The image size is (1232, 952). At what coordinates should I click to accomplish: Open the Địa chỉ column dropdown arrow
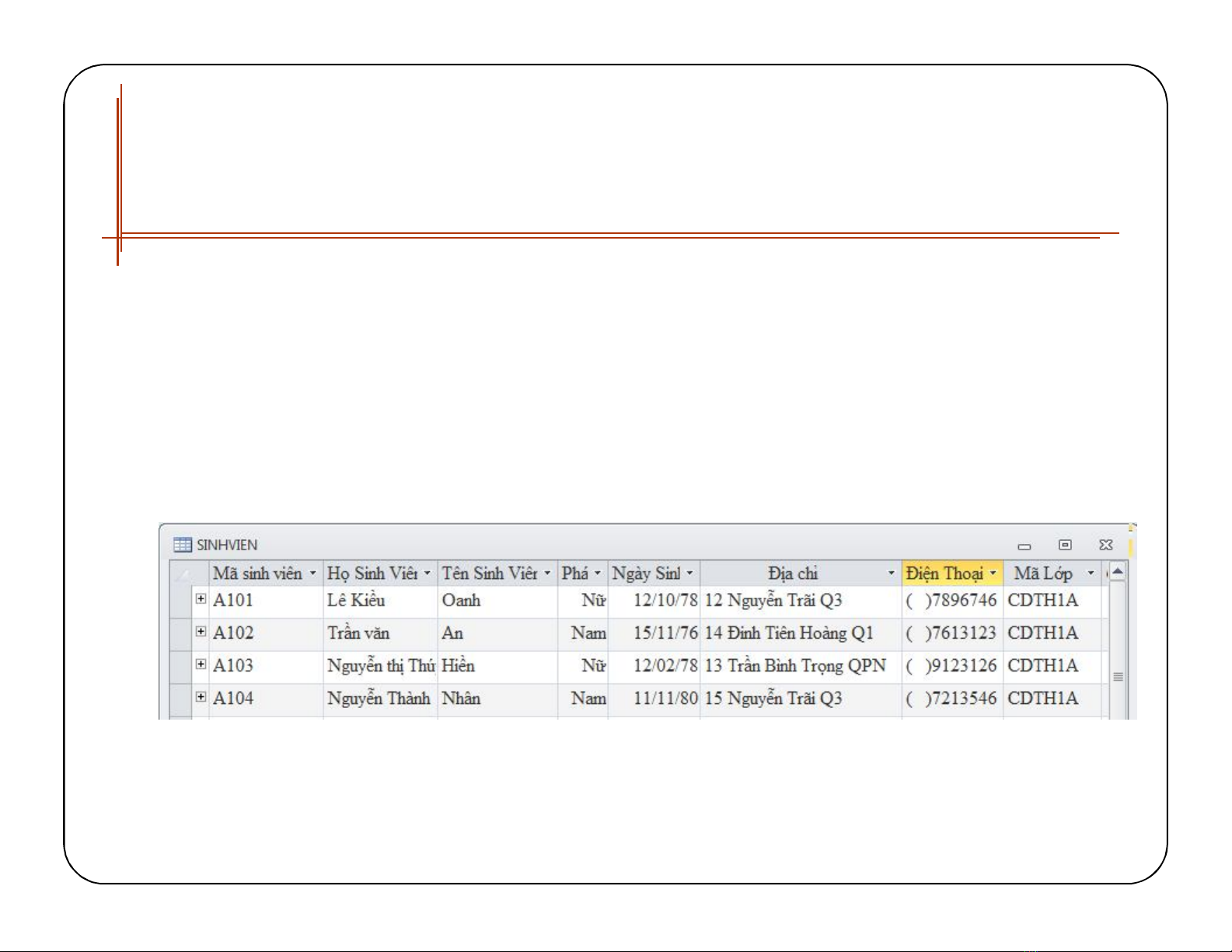pos(891,574)
